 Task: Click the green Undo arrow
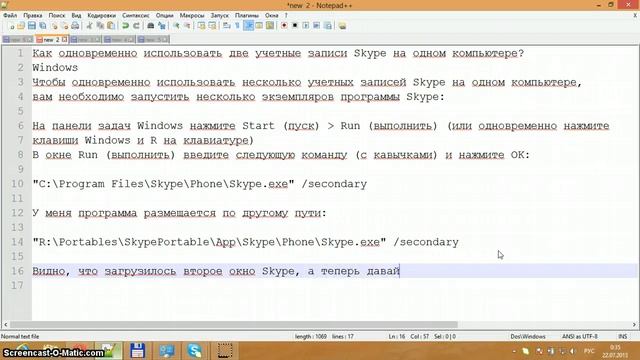tap(125, 26)
